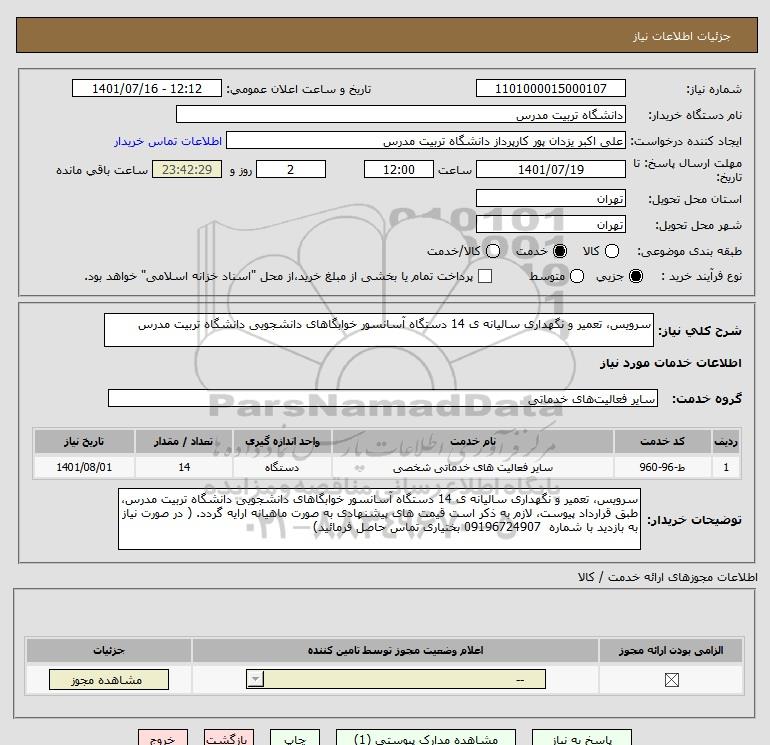Image resolution: width=770 pixels, height=745 pixels.
Task: Click service code cell ط-96-960
Action: click(x=662, y=467)
